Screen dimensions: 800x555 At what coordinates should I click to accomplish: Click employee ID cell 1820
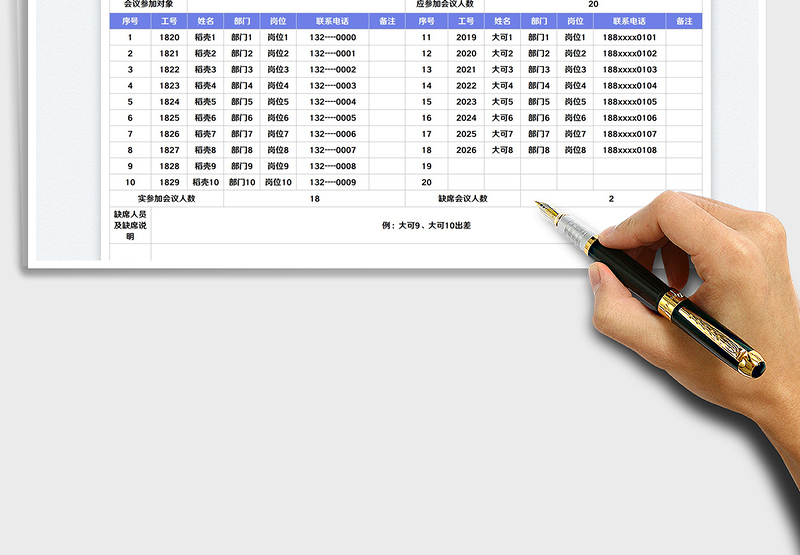[x=169, y=37]
